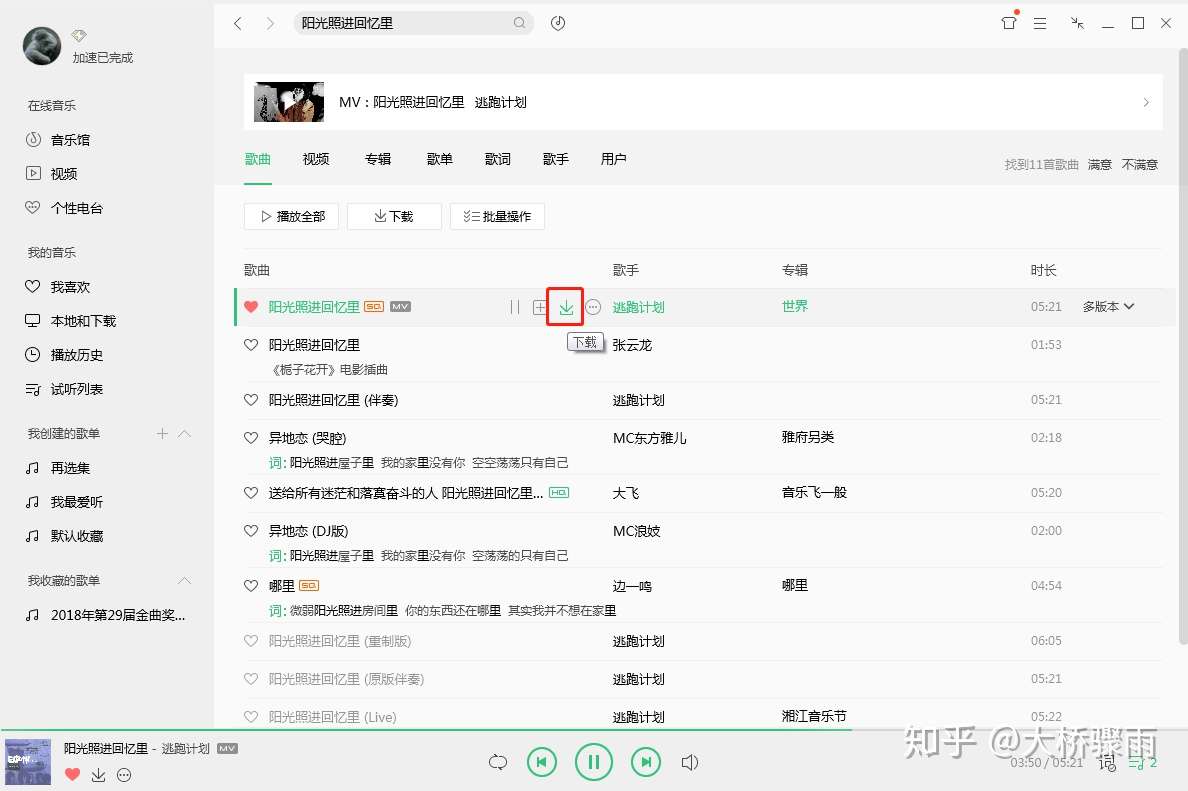Open artist 逃跑计划 on first row
1188x791 pixels.
[x=638, y=307]
